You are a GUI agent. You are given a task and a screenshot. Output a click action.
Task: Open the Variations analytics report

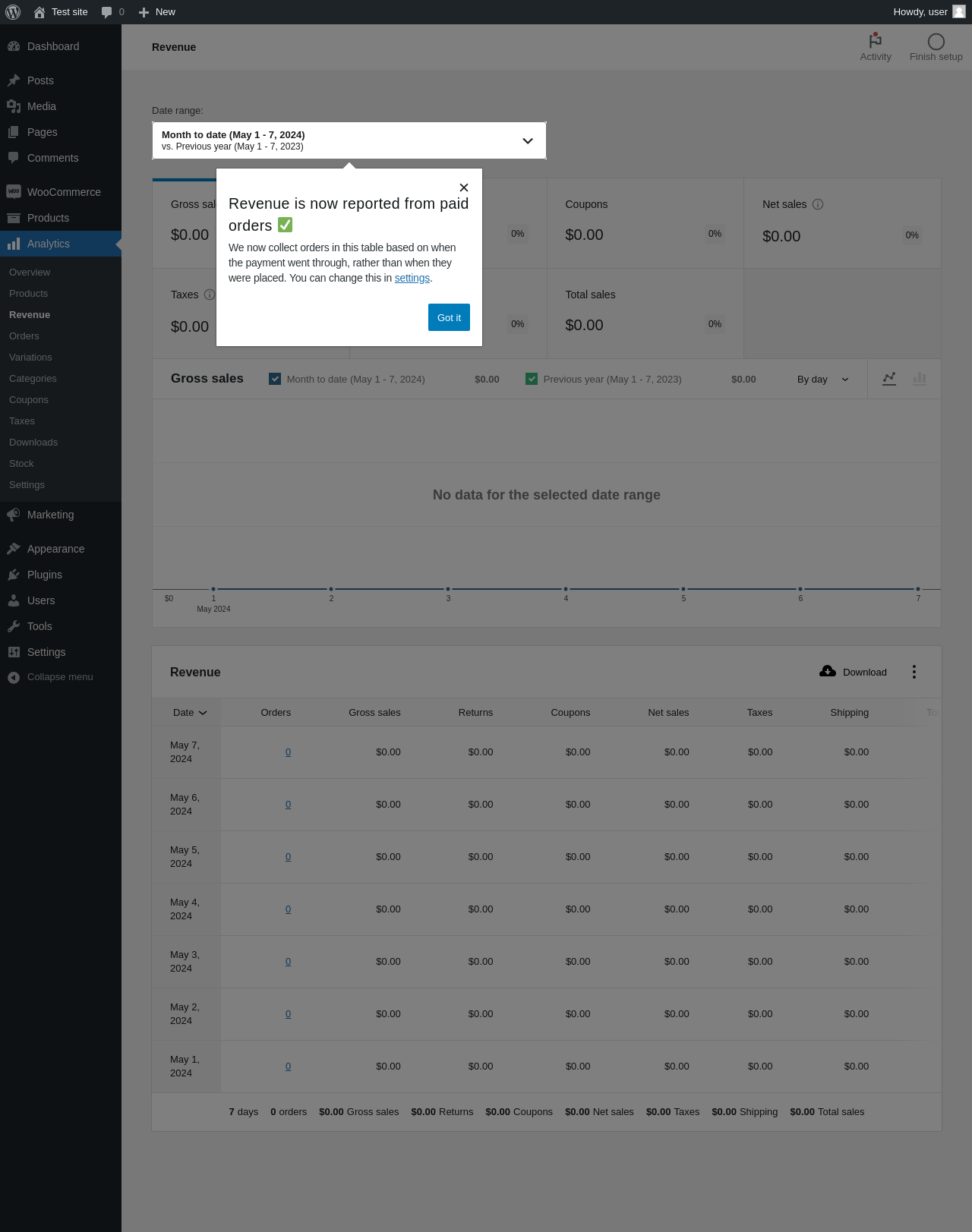click(30, 358)
